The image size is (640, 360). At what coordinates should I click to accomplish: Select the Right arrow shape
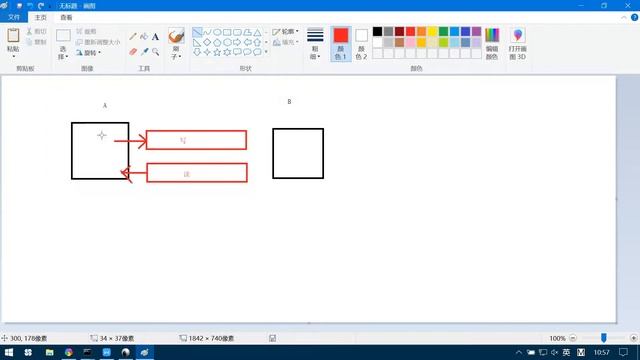tap(237, 42)
